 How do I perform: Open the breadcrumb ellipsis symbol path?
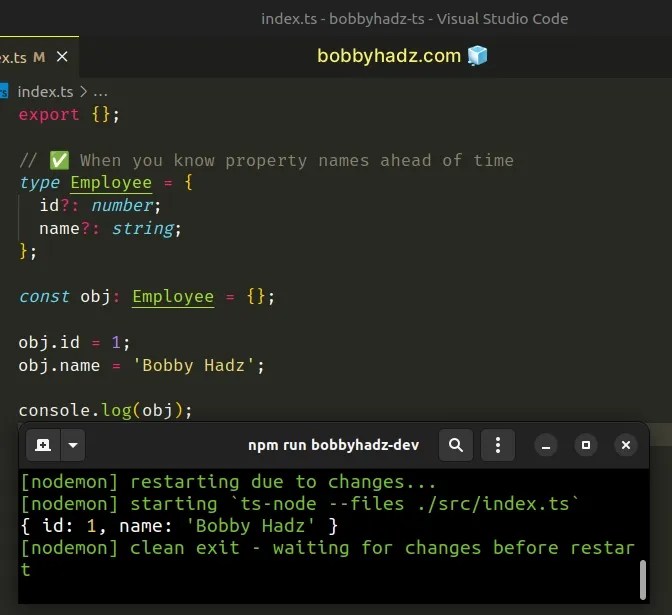point(100,92)
